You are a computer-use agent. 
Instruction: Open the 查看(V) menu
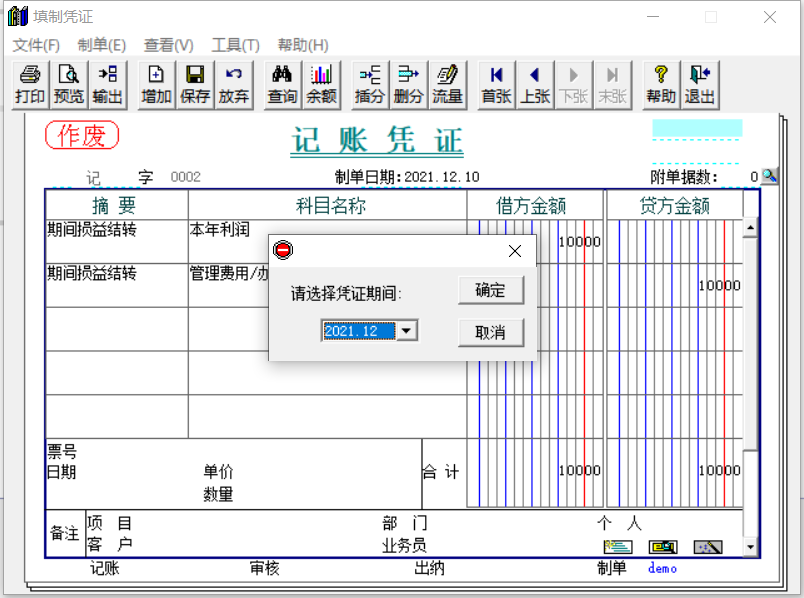168,45
